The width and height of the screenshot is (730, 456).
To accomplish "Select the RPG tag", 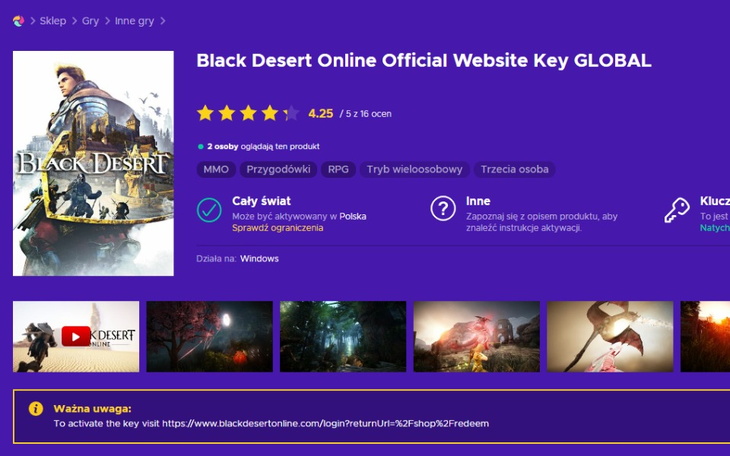I will [x=338, y=170].
